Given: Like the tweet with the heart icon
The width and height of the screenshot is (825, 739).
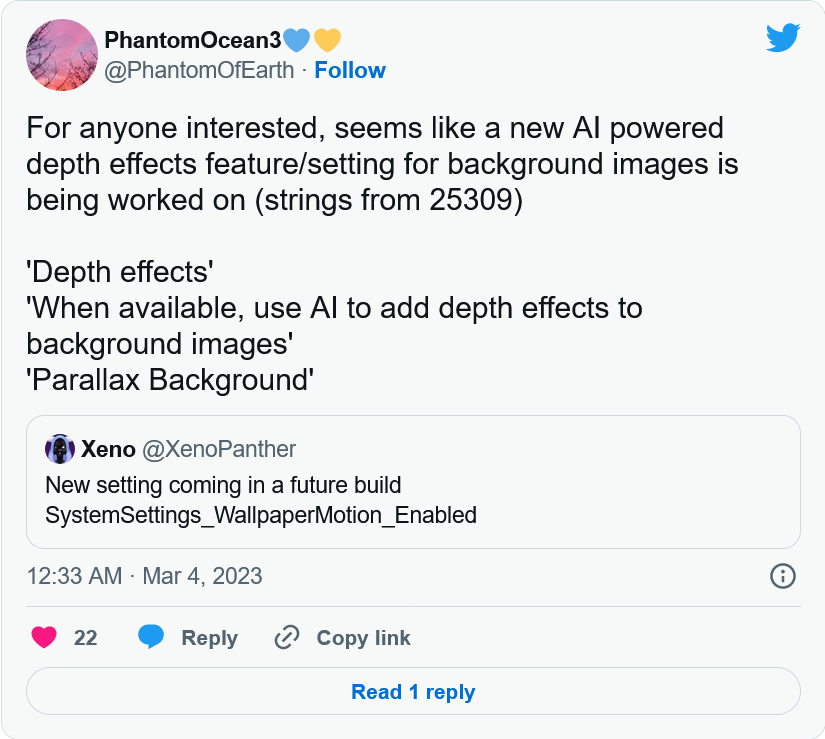Looking at the screenshot, I should point(44,637).
